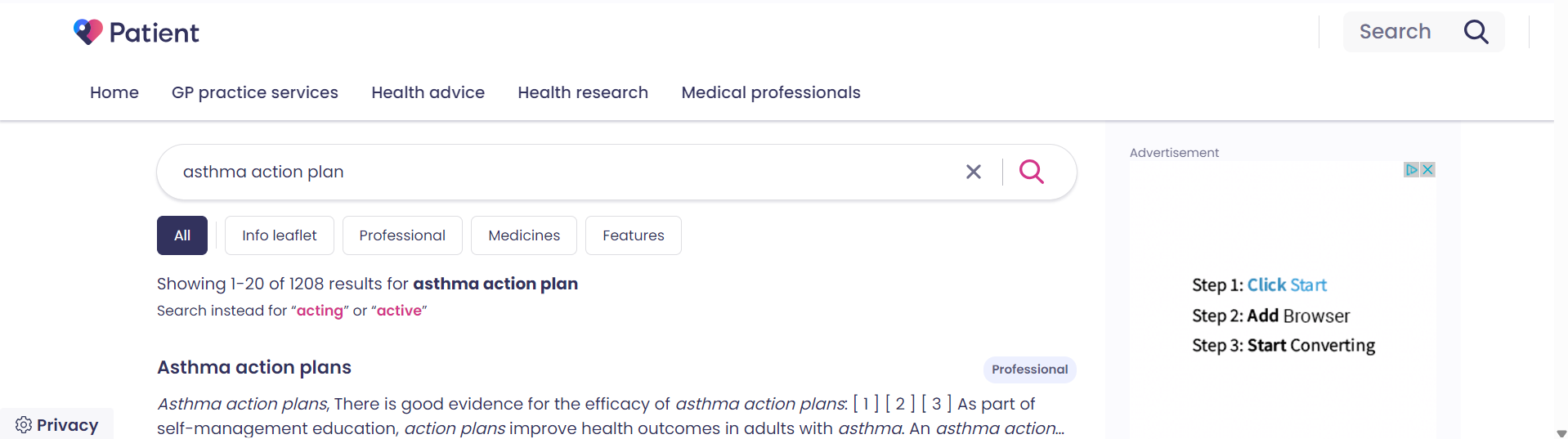1568x439 pixels.
Task: Filter results by Medicines
Action: click(x=524, y=235)
